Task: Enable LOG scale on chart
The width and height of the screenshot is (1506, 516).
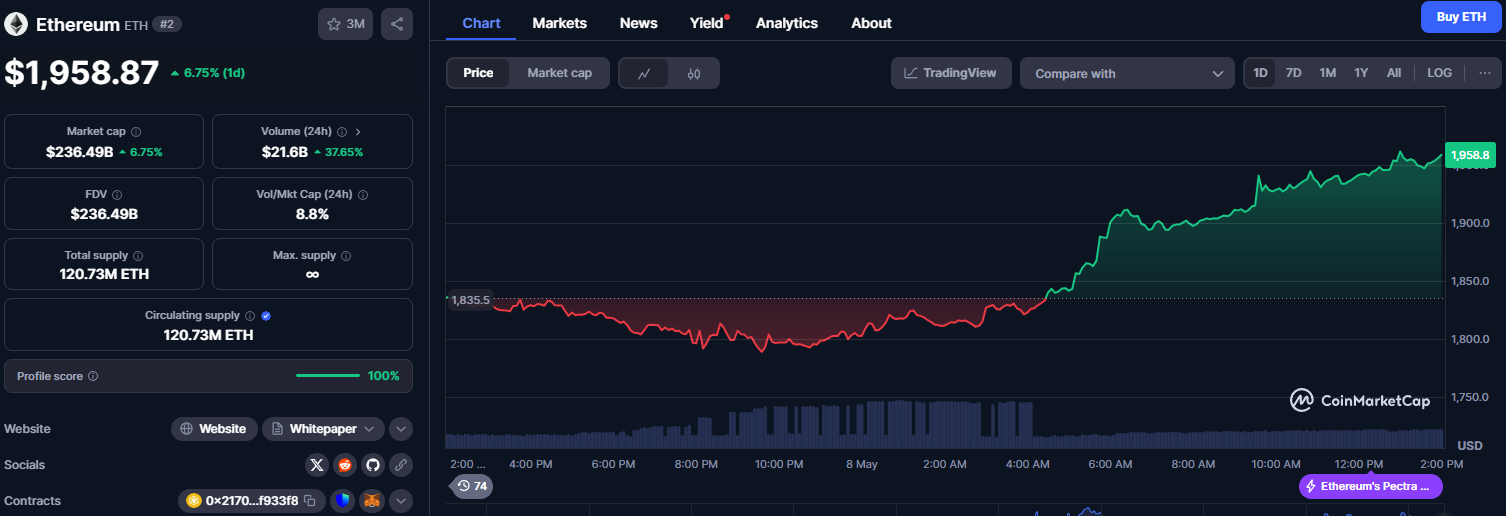Action: pyautogui.click(x=1439, y=73)
